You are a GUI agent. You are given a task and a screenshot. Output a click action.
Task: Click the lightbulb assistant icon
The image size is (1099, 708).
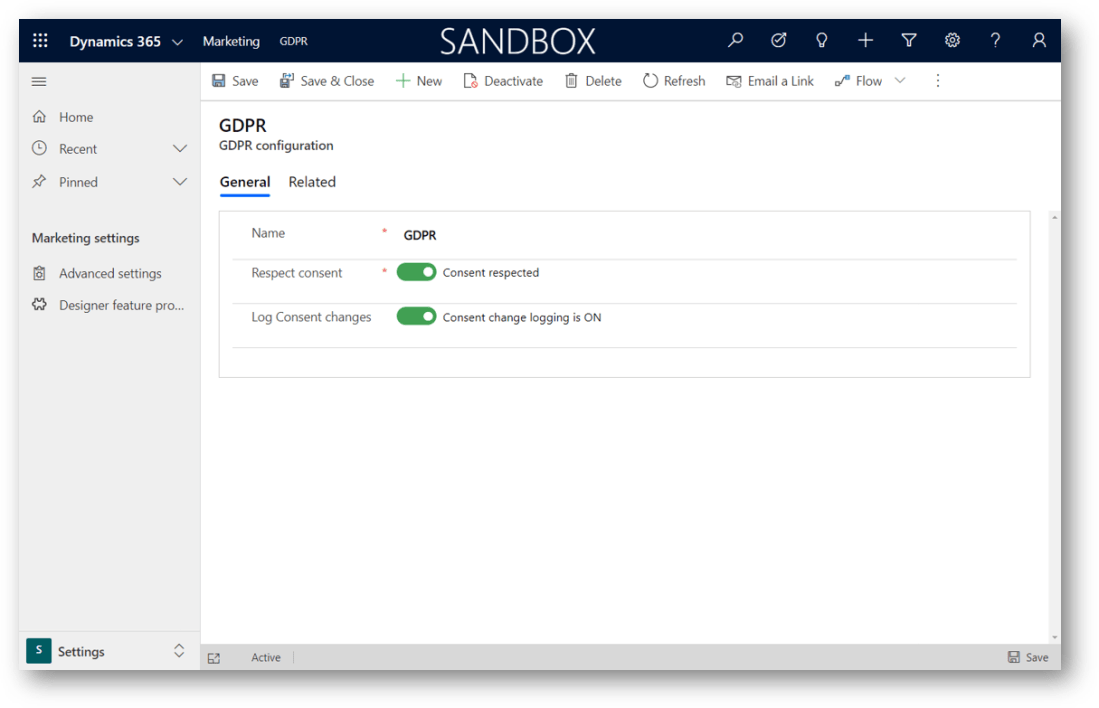pyautogui.click(x=822, y=41)
